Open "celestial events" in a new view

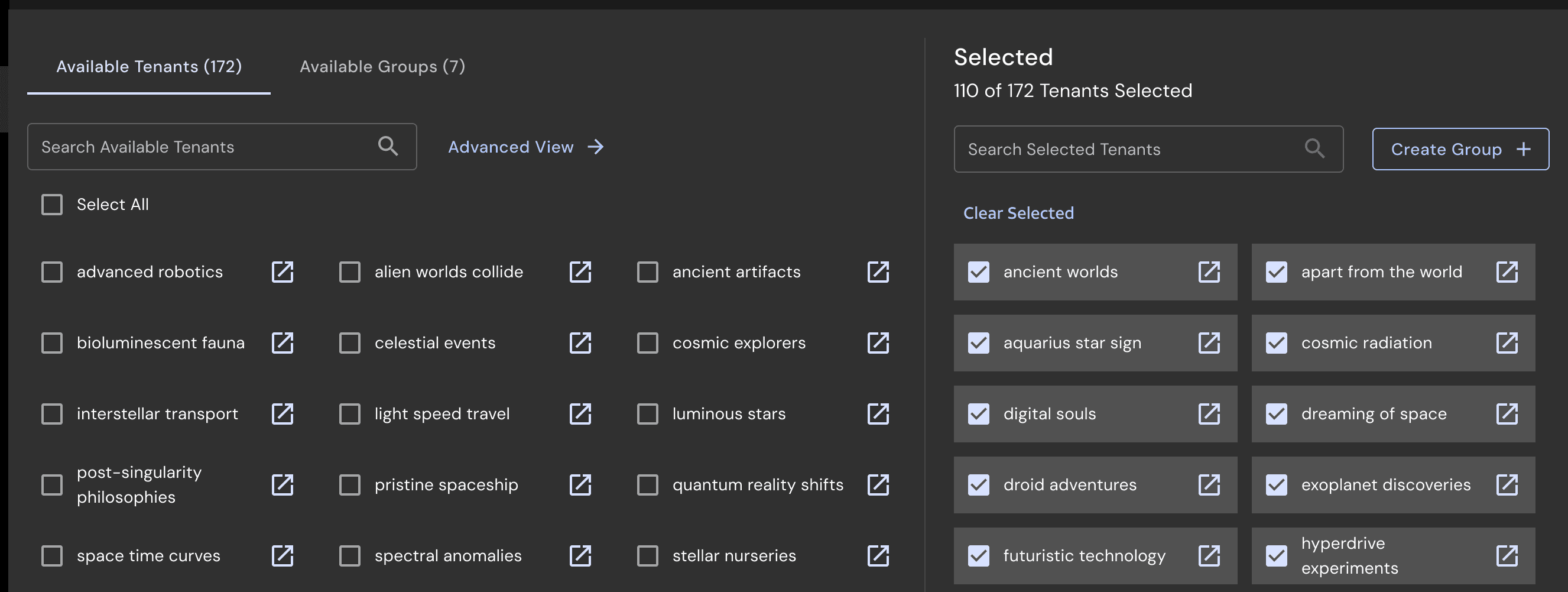click(580, 343)
